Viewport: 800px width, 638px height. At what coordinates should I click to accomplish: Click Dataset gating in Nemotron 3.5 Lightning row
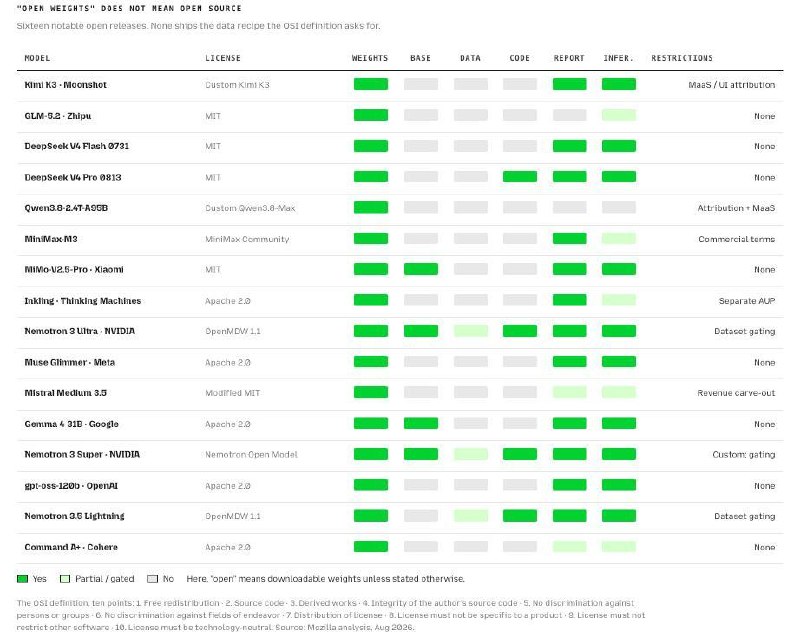[745, 516]
